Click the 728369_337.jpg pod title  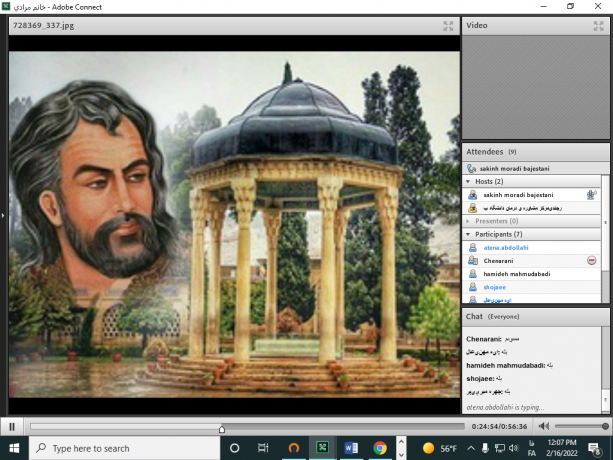pos(43,26)
